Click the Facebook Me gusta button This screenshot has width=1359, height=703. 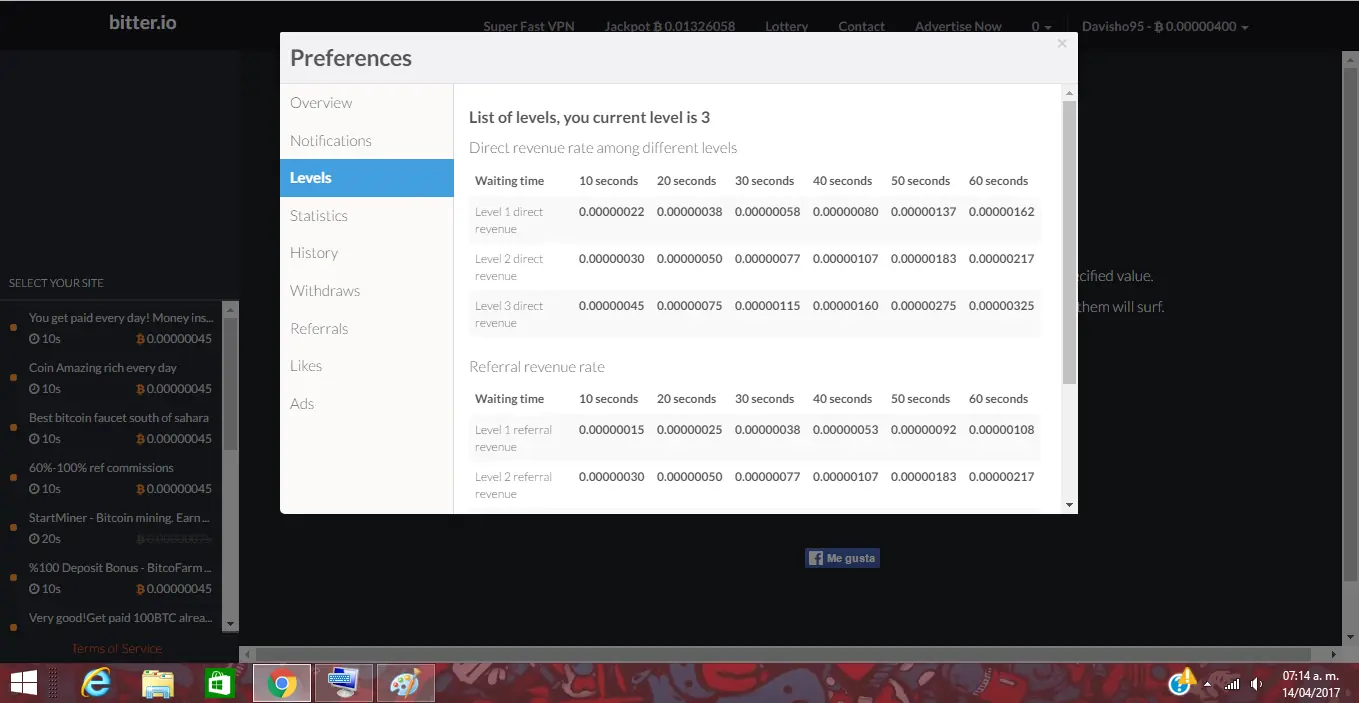tap(842, 558)
